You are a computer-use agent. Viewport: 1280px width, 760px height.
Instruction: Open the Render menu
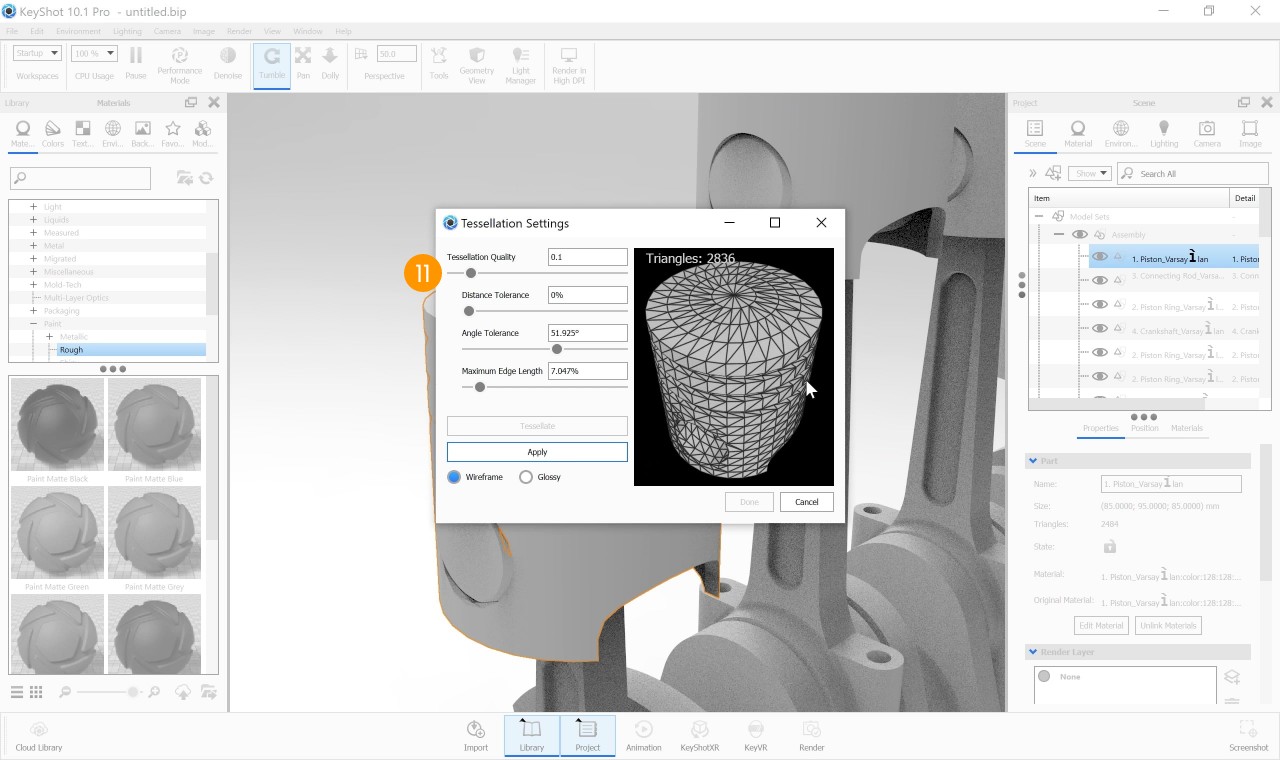(x=239, y=32)
